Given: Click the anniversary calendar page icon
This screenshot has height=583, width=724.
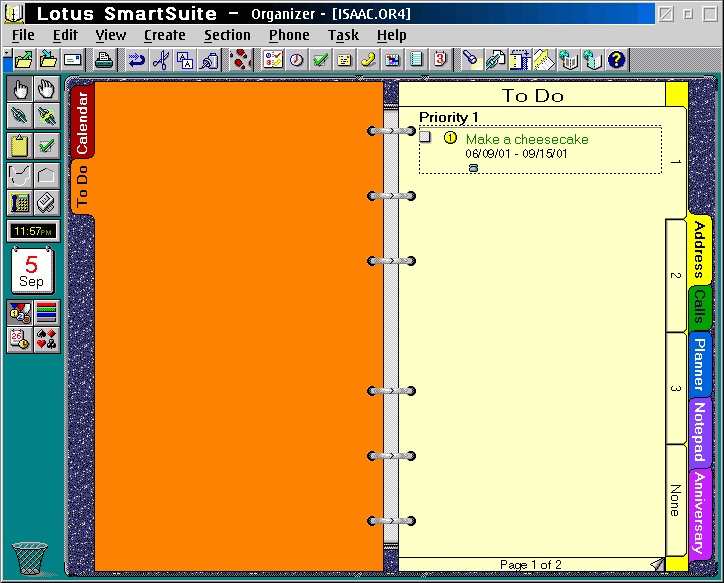Looking at the screenshot, I should [440, 60].
